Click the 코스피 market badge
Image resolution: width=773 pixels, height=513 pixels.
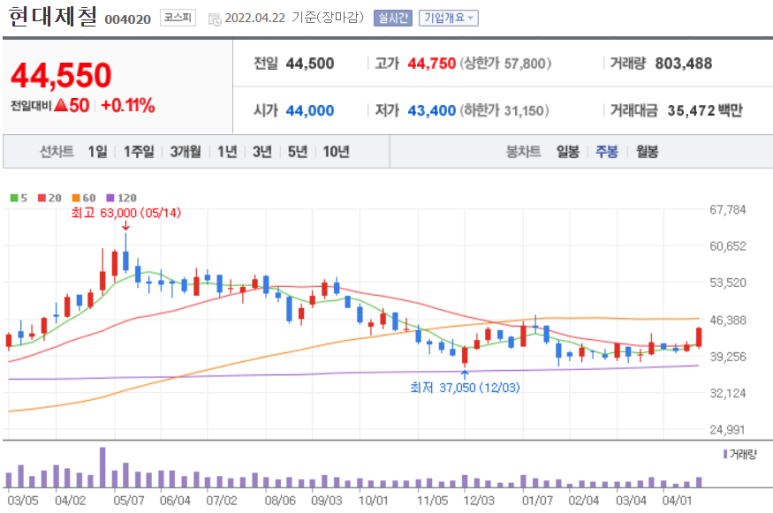pos(178,18)
